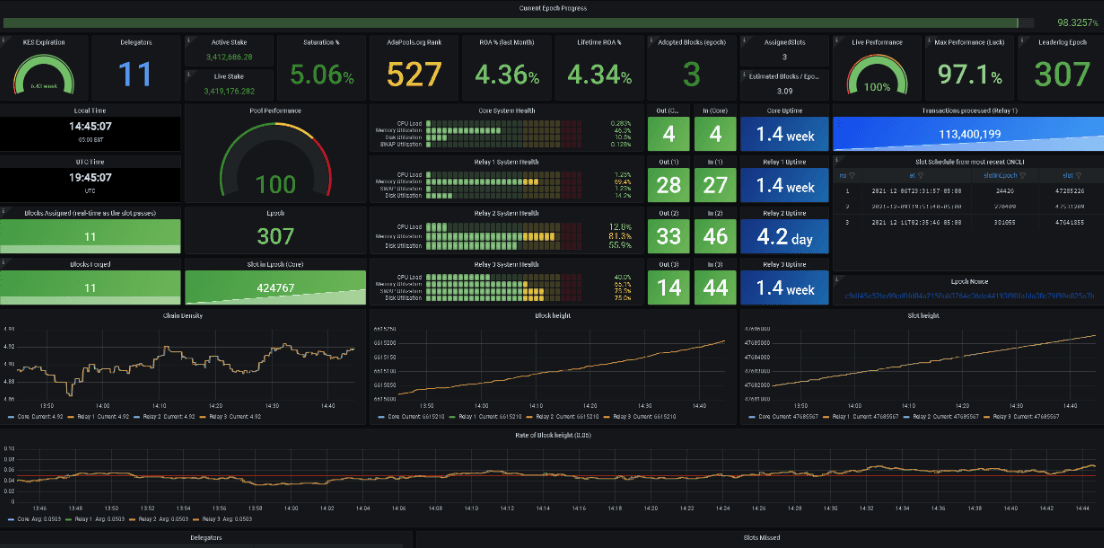Open Delegators row title at bottom
This screenshot has width=1104, height=548.
pyautogui.click(x=206, y=537)
